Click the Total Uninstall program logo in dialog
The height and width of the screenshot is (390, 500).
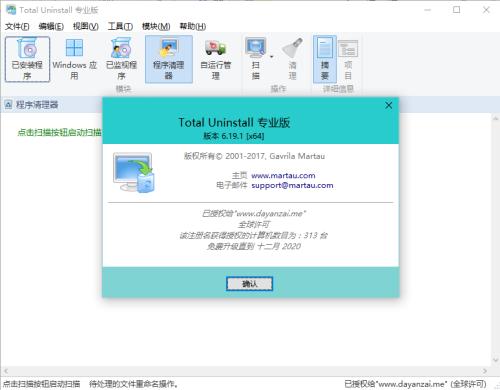tap(134, 173)
